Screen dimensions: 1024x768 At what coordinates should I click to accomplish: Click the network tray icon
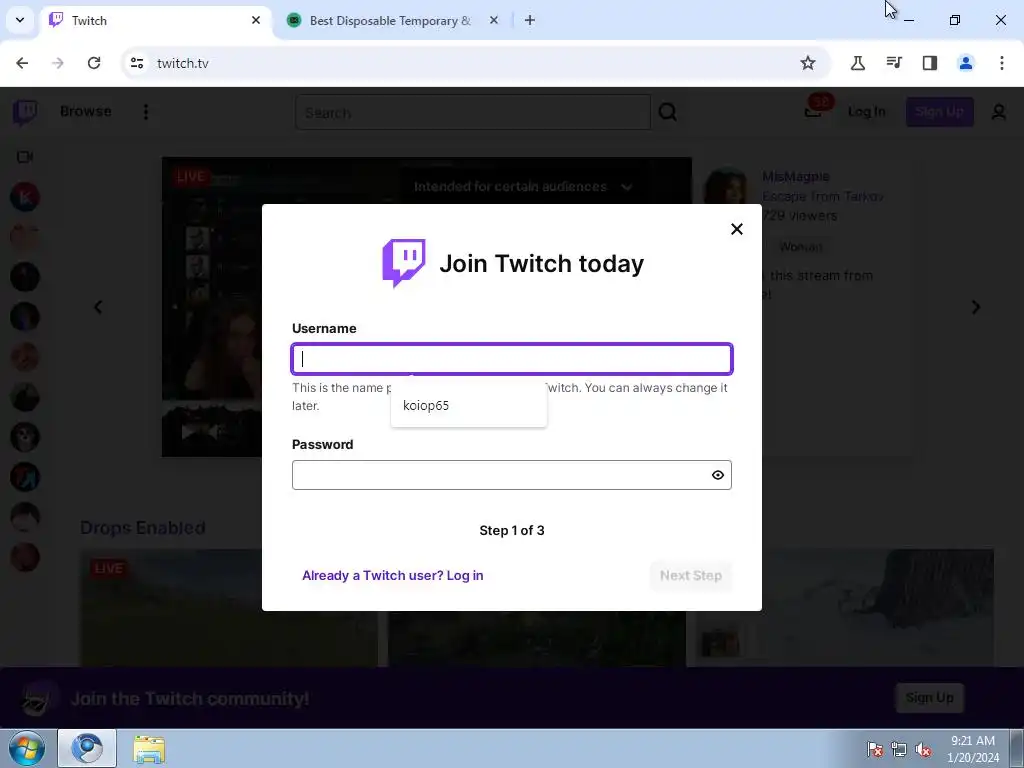899,750
